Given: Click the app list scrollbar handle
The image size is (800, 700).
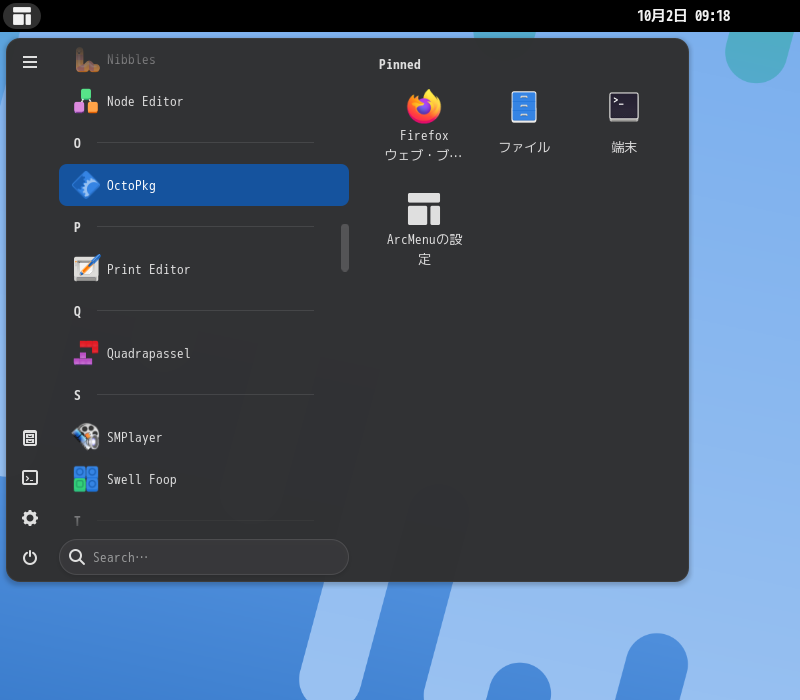Looking at the screenshot, I should point(345,248).
